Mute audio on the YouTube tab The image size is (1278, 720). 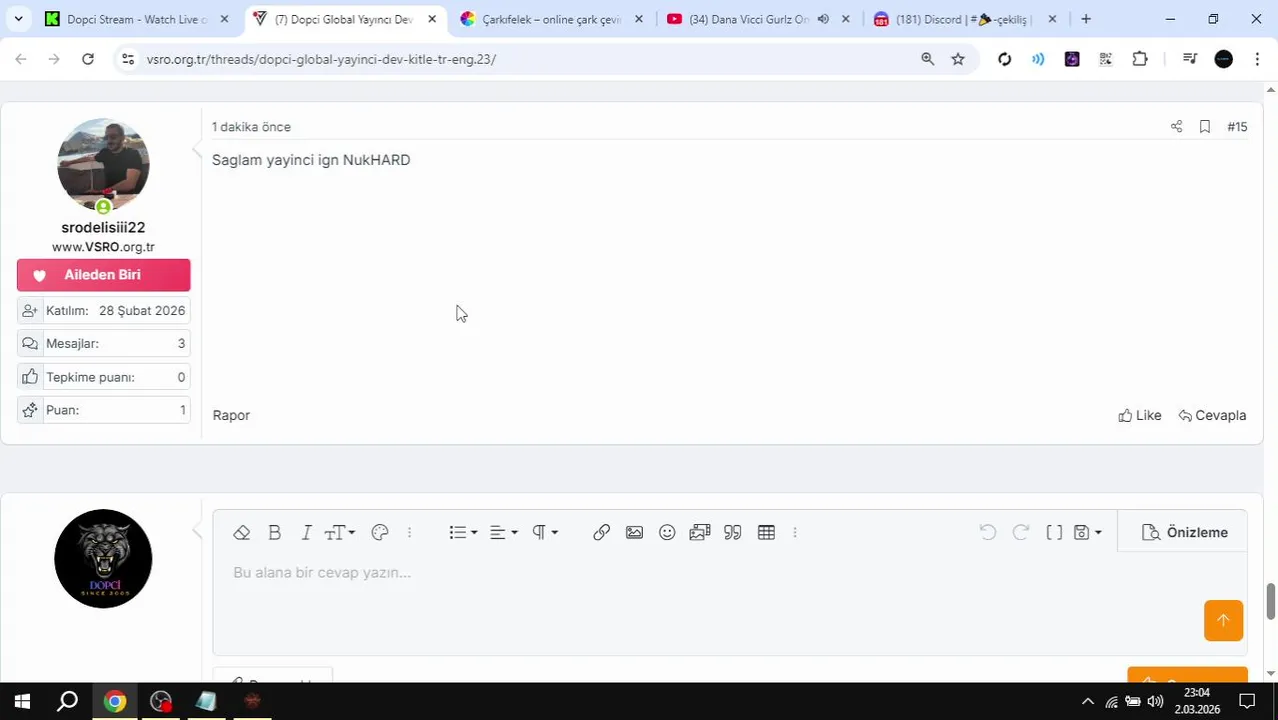[x=823, y=19]
